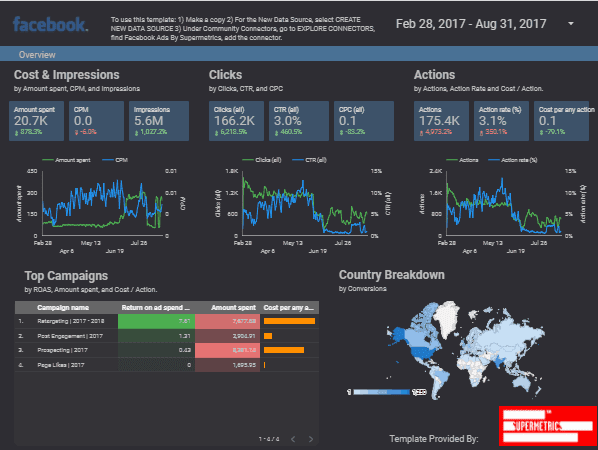
Task: Select the Page Likes | 2017 campaign row
Action: coord(167,365)
